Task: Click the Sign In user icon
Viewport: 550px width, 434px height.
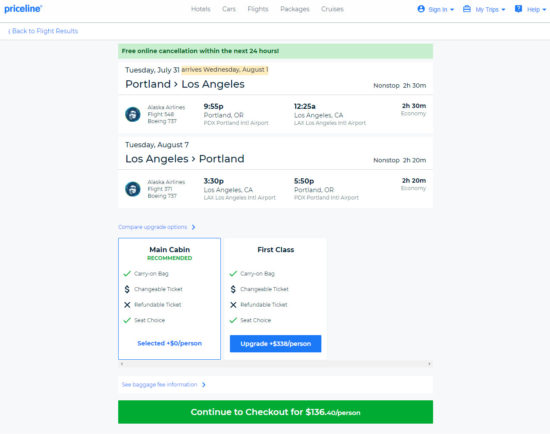Action: click(x=421, y=9)
